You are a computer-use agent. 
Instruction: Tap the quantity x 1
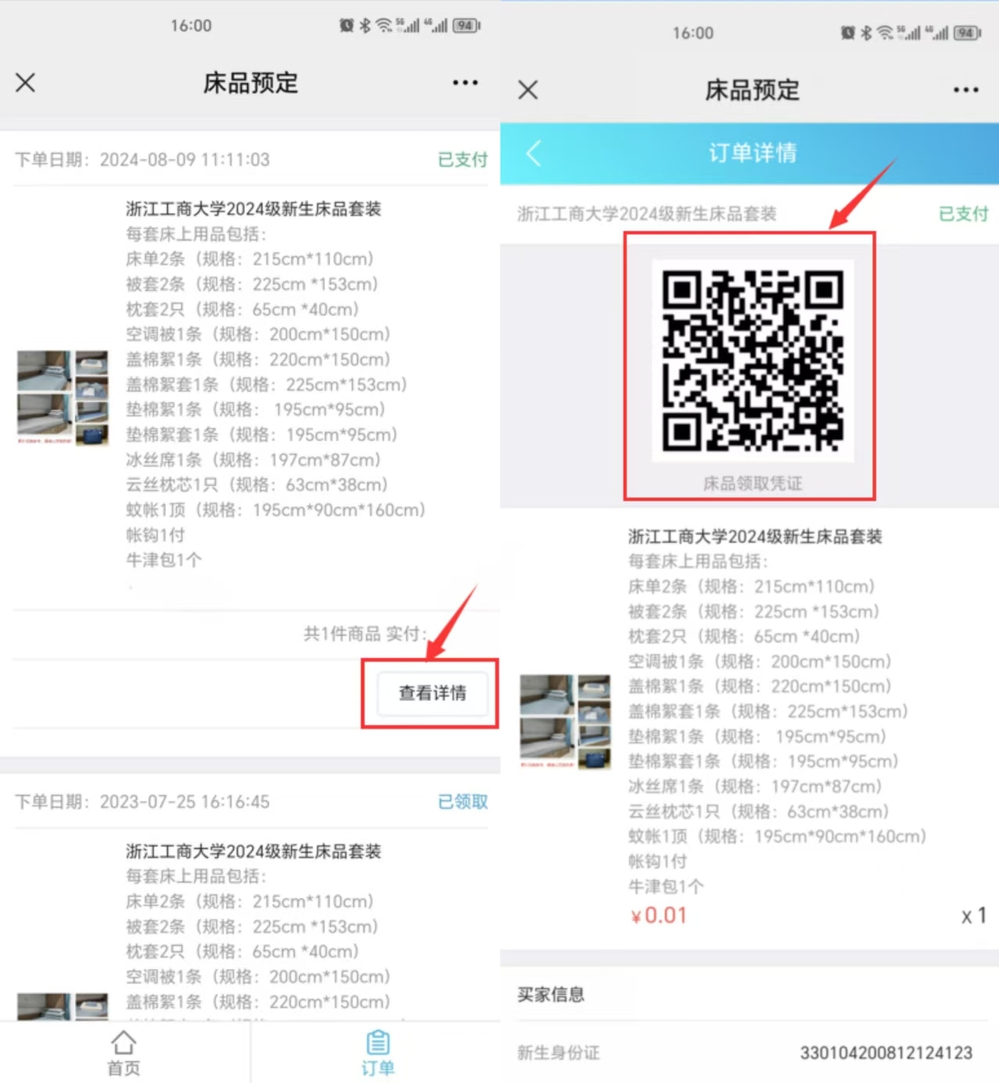[974, 916]
